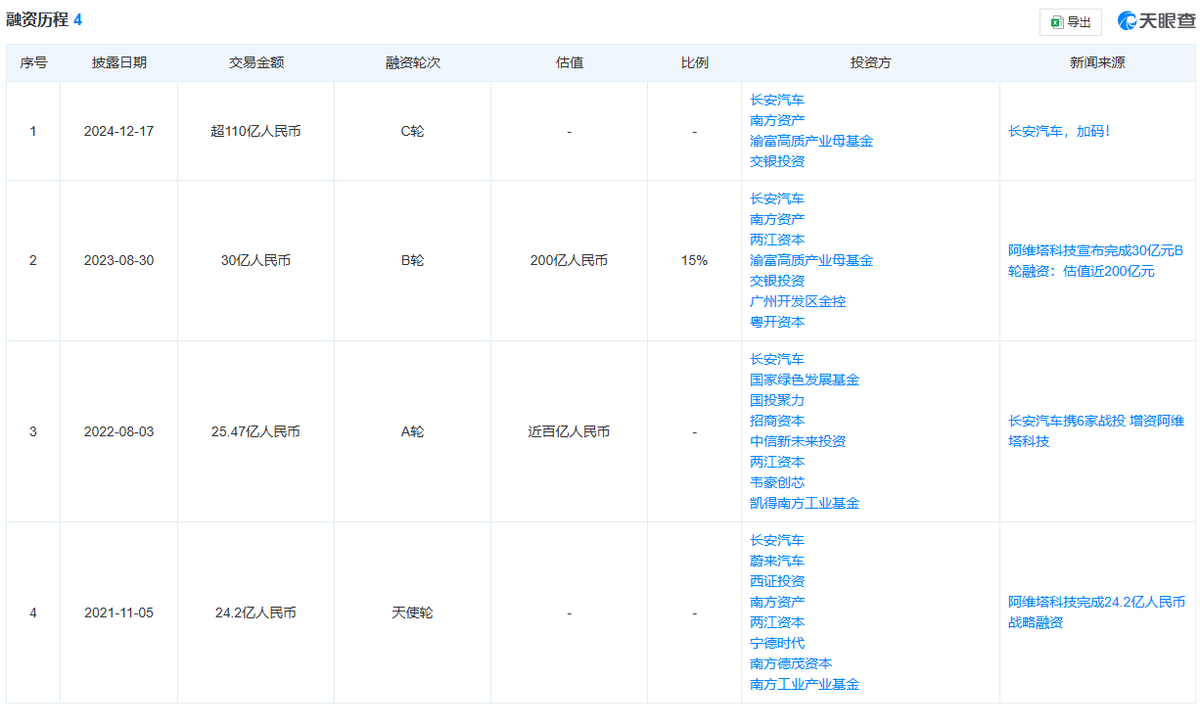1200x715 pixels.
Task: Click the 天眼查 logo
Action: pos(1156,21)
